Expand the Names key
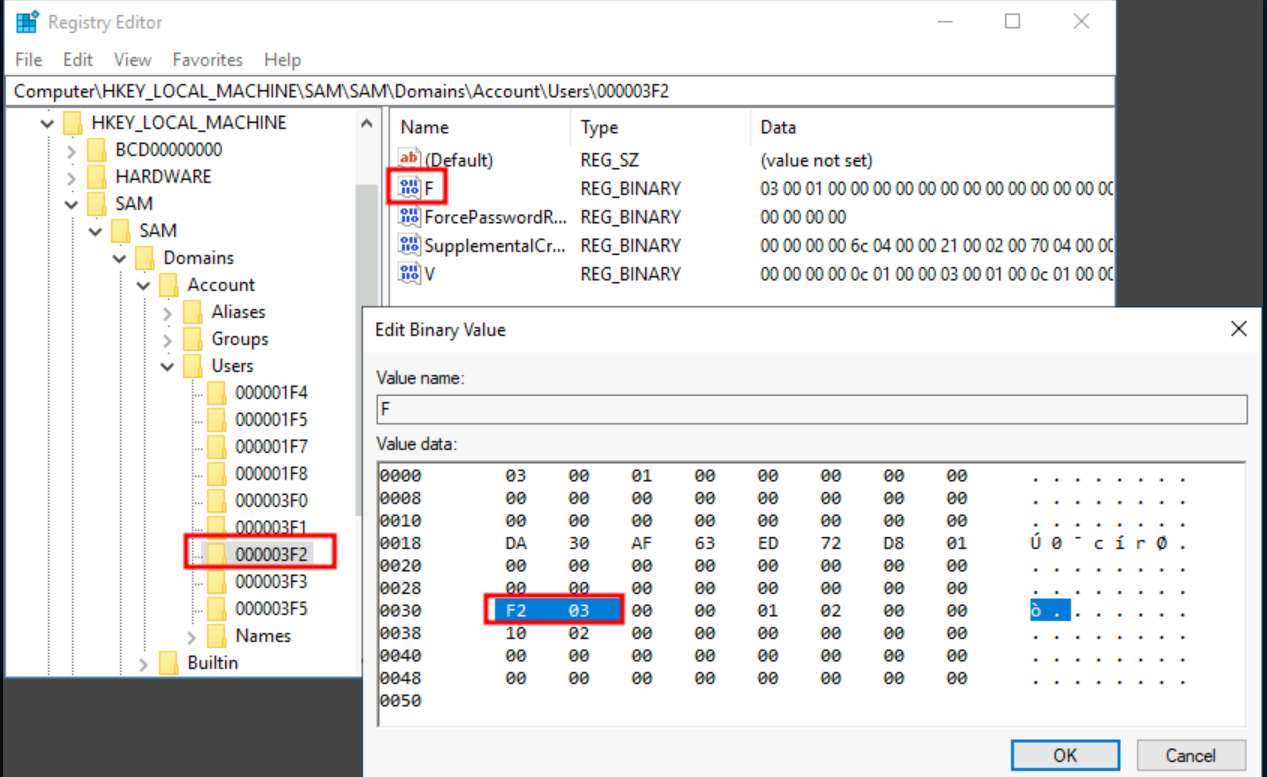 click(191, 637)
